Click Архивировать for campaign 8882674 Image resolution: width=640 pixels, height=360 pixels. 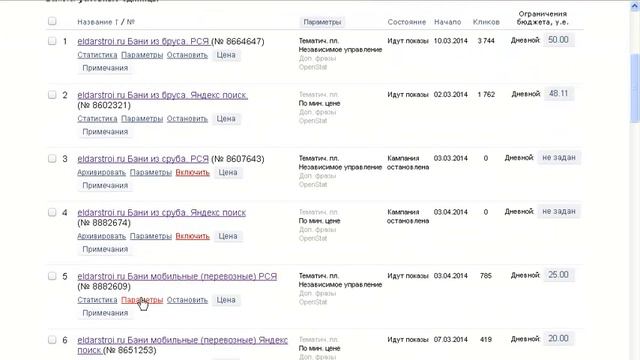tap(101, 236)
